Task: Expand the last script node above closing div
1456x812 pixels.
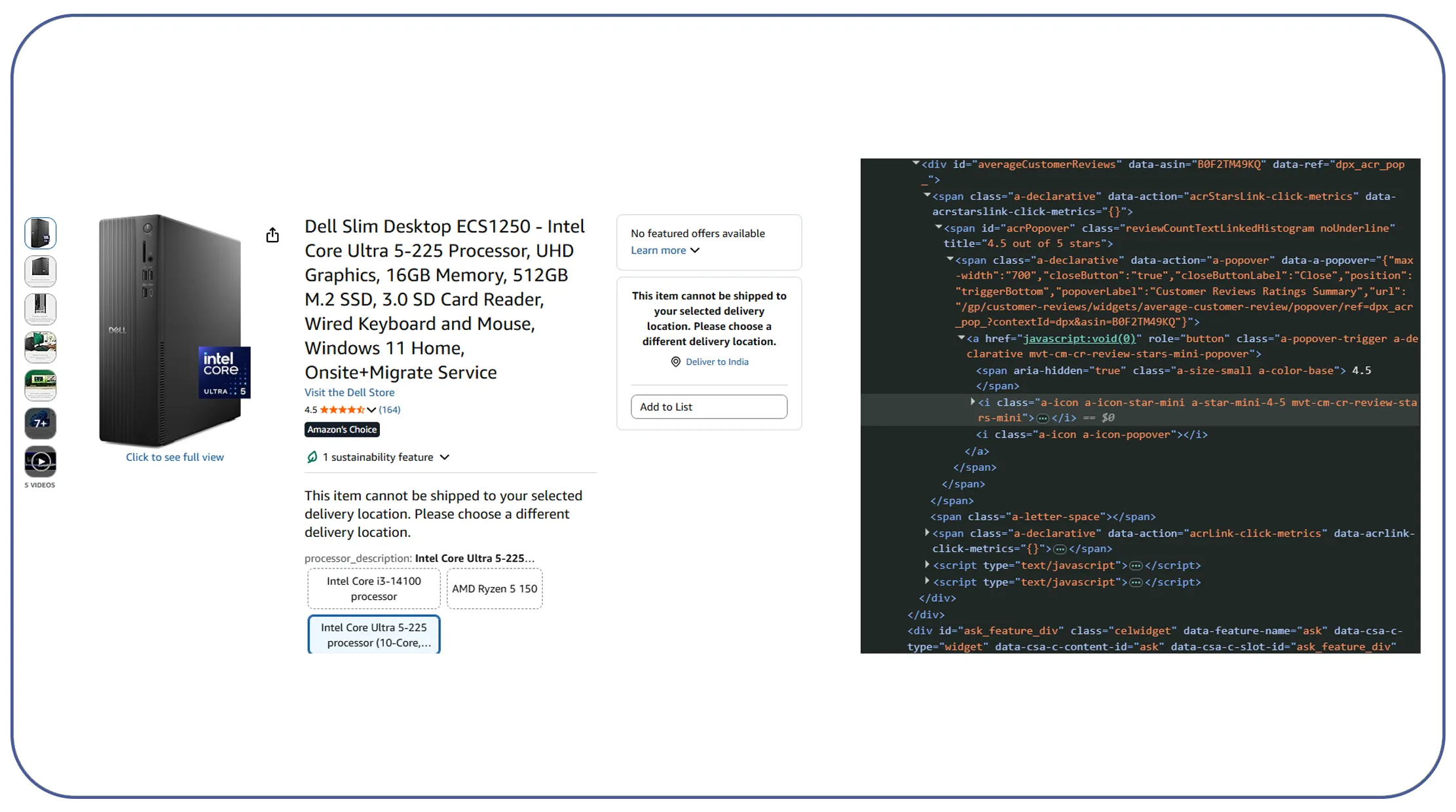Action: point(927,581)
